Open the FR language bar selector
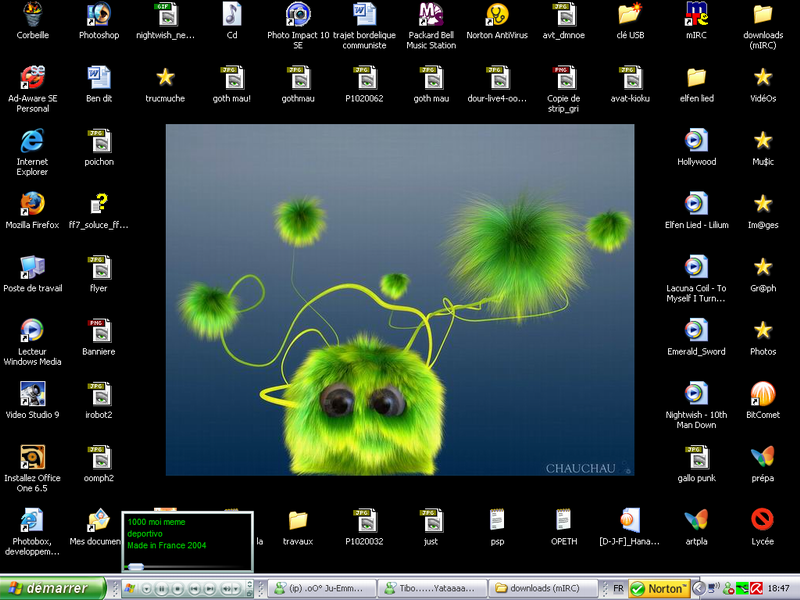The width and height of the screenshot is (800, 600). (x=618, y=588)
